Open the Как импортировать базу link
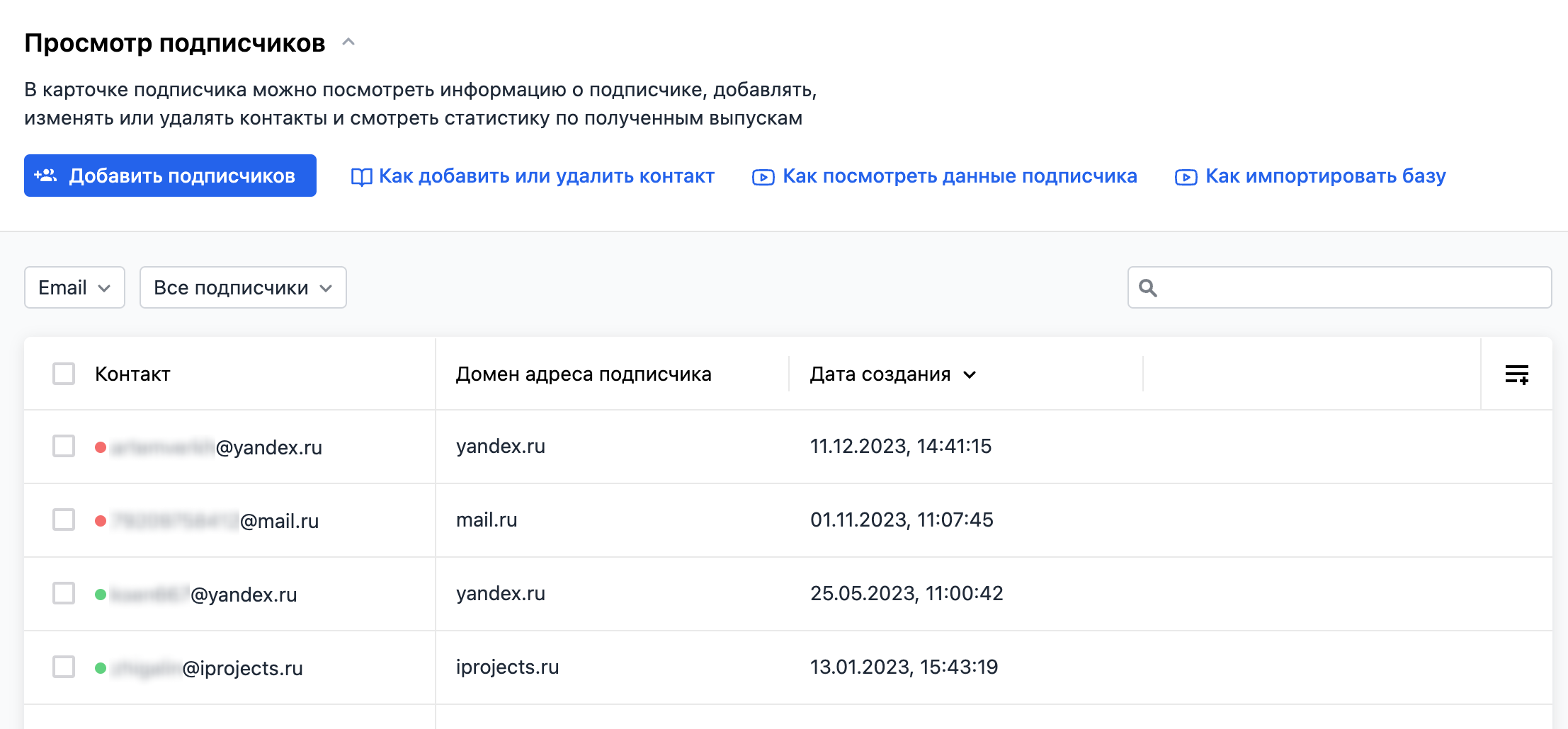1568x729 pixels. (x=1325, y=176)
